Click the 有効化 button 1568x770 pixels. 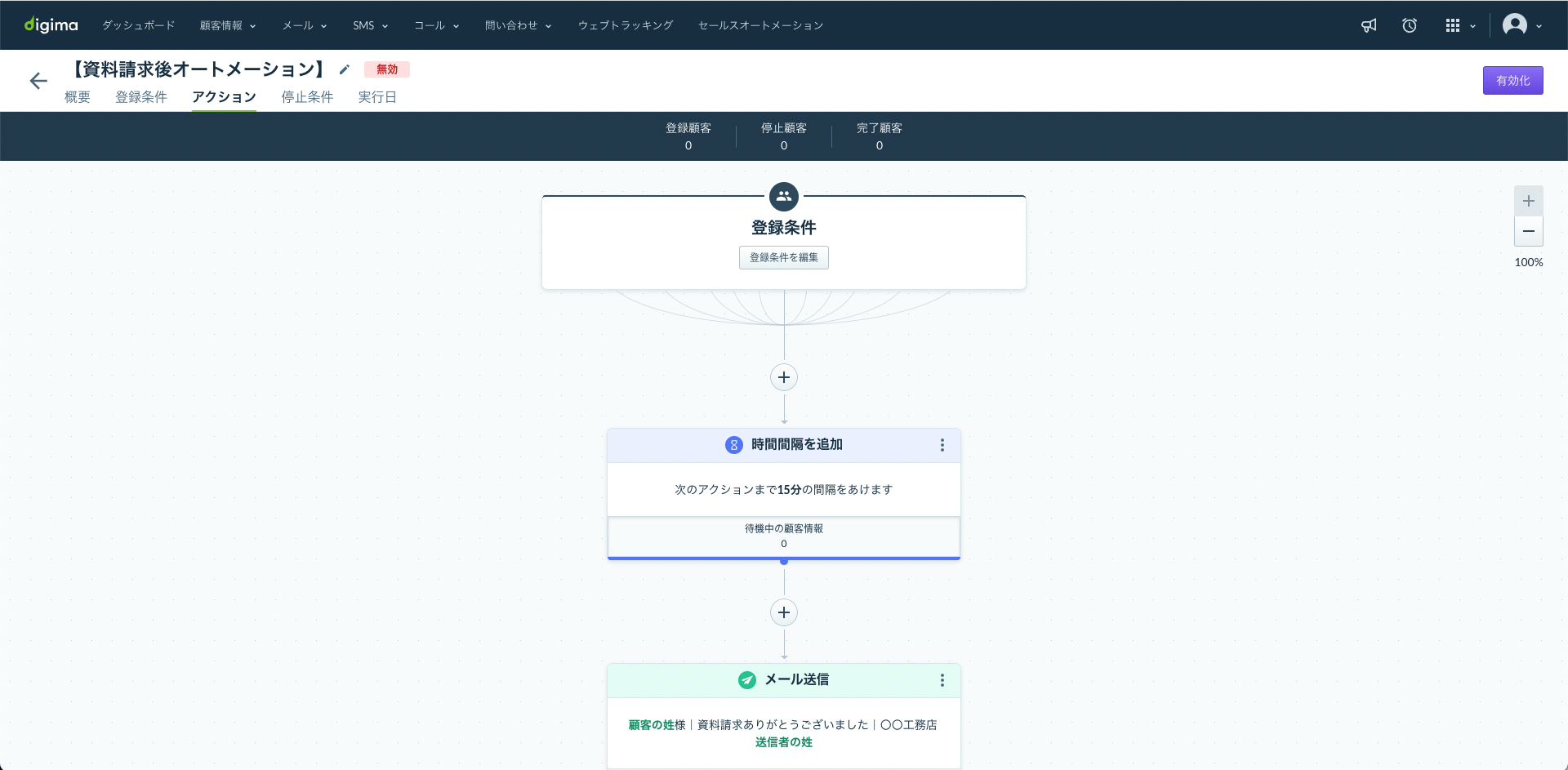1512,80
